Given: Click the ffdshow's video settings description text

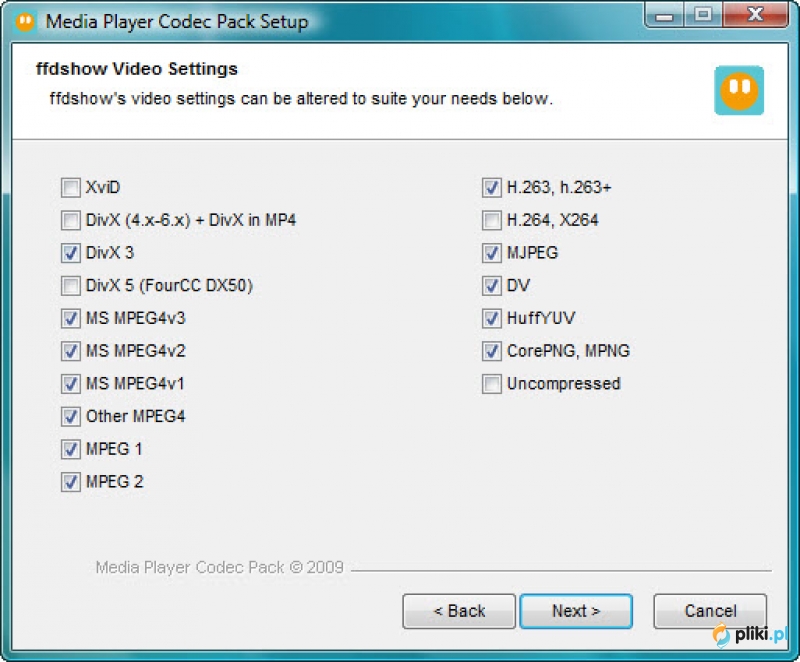Looking at the screenshot, I should pos(301,98).
